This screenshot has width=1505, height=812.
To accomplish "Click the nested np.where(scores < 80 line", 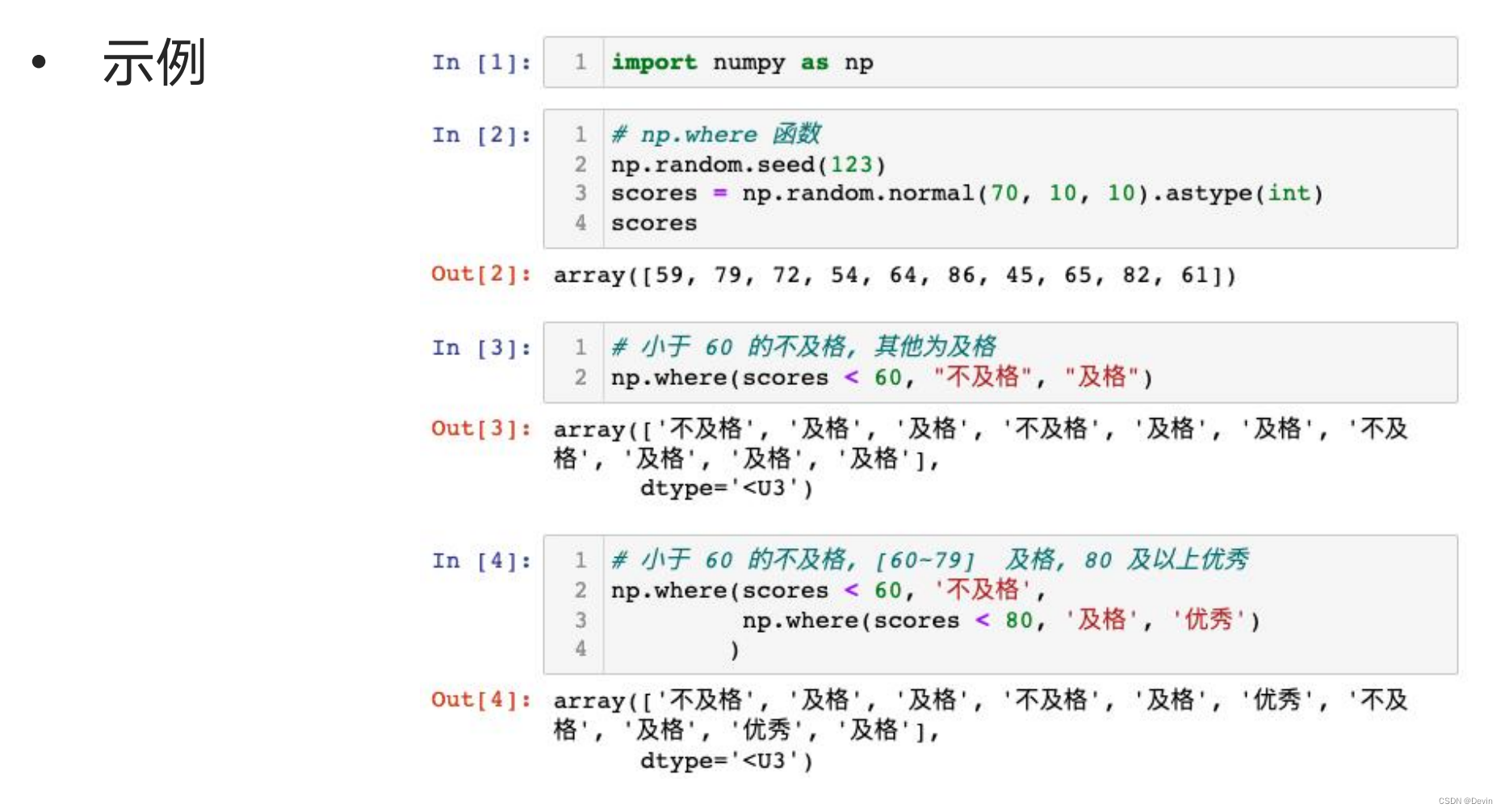I will (1001, 621).
